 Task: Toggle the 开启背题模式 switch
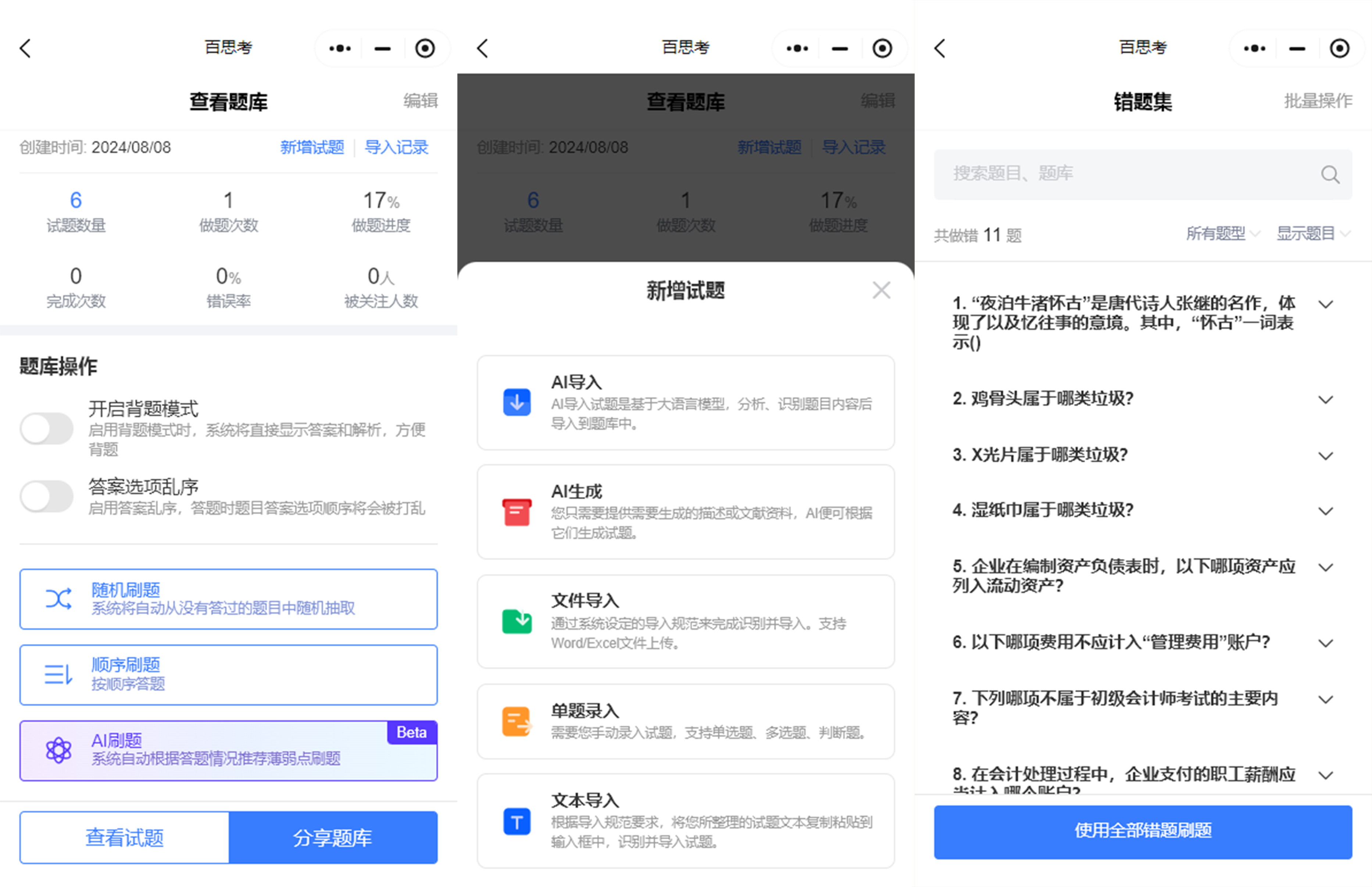47,429
